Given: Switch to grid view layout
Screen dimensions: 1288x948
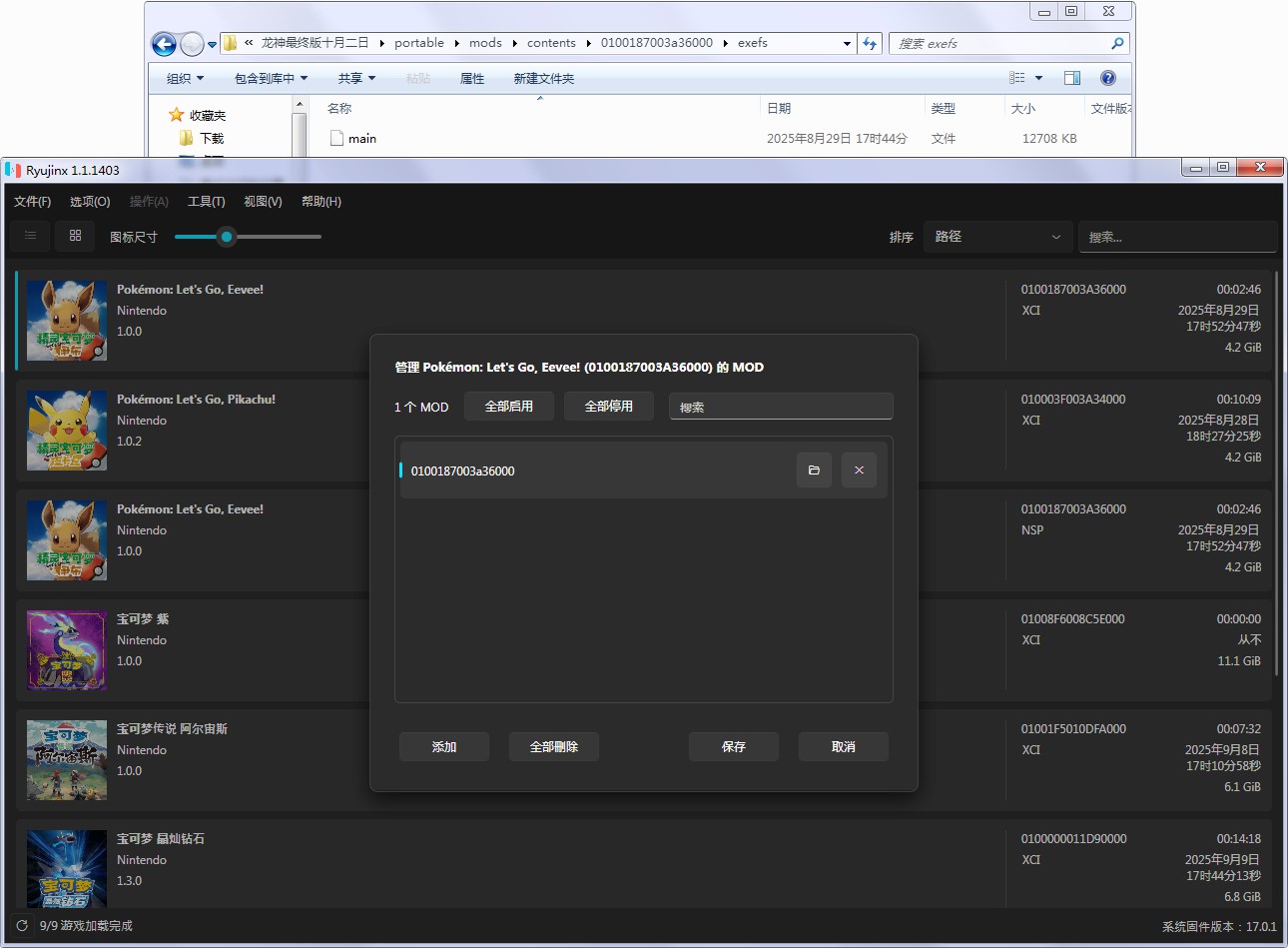Looking at the screenshot, I should [x=75, y=236].
